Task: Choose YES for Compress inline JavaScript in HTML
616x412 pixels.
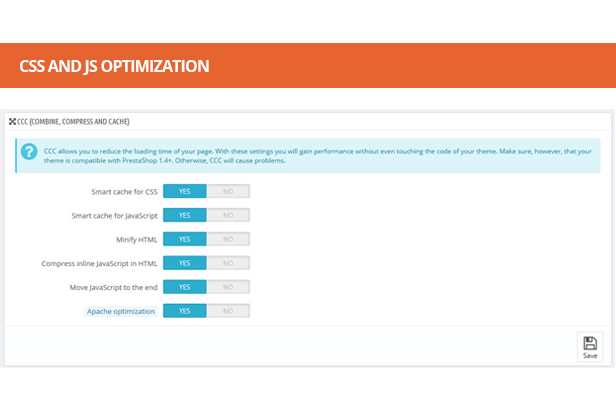Action: [184, 263]
